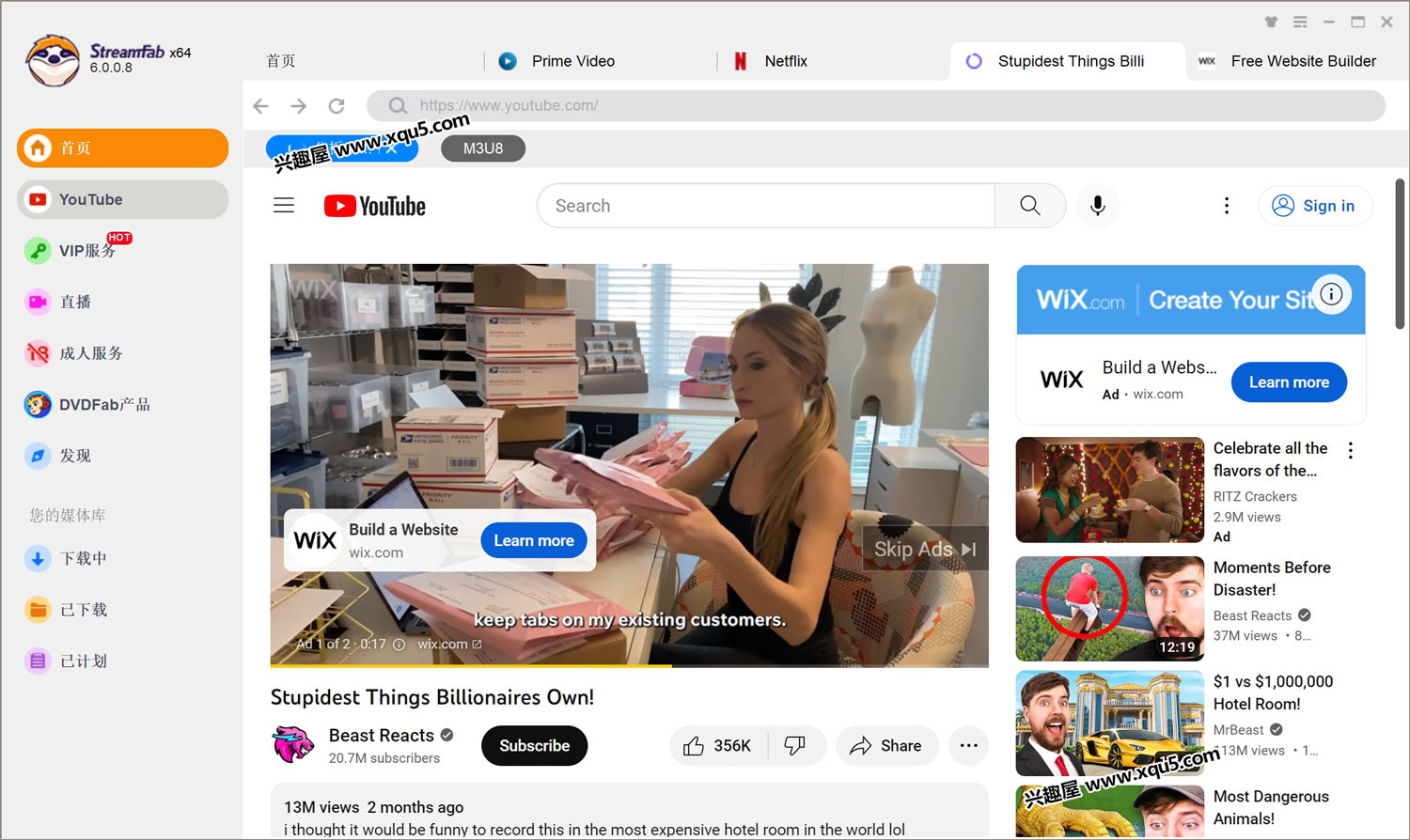Open the StreamFab main menu icon
Image resolution: width=1410 pixels, height=840 pixels.
(1300, 22)
